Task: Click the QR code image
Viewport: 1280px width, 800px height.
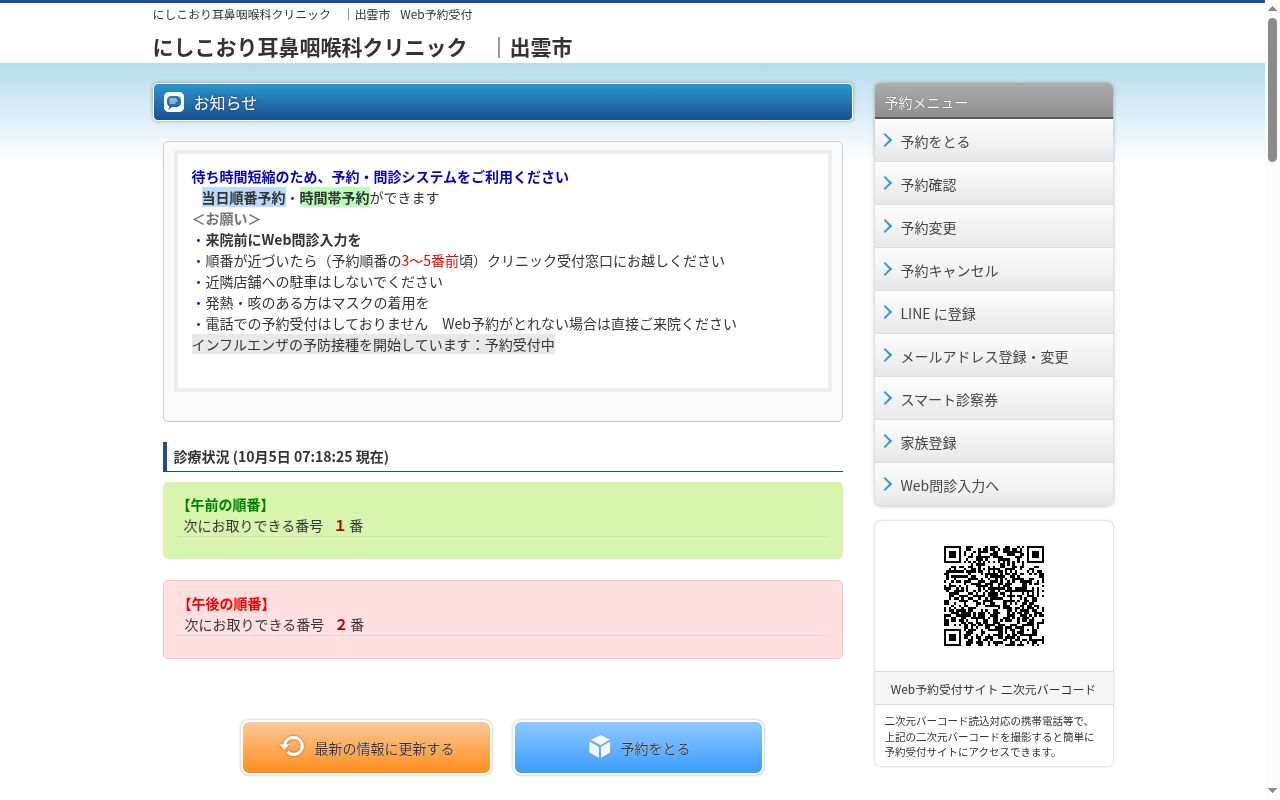Action: point(994,596)
